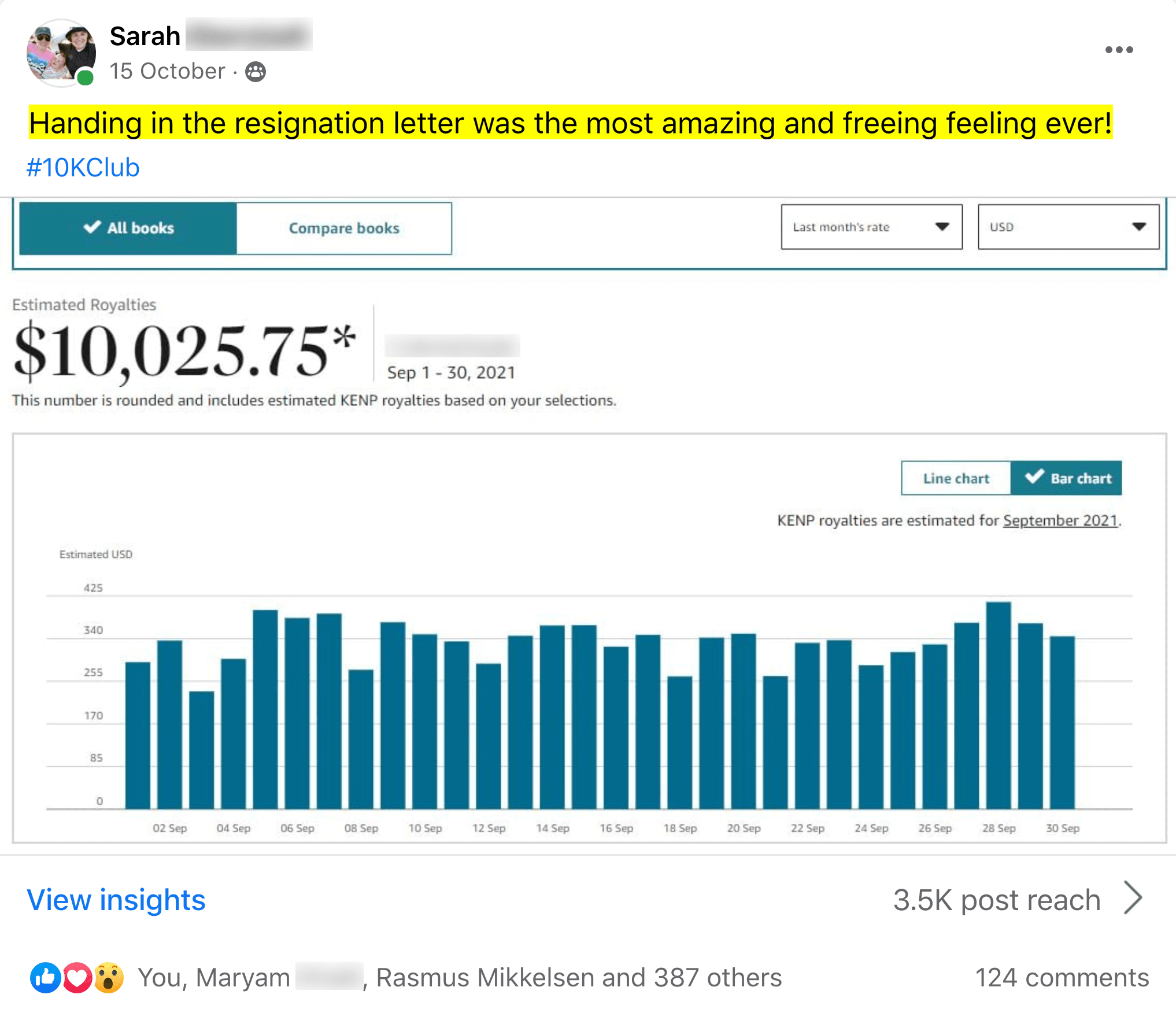The image size is (1176, 1013).
Task: Switch chart to Line chart
Action: click(x=956, y=478)
